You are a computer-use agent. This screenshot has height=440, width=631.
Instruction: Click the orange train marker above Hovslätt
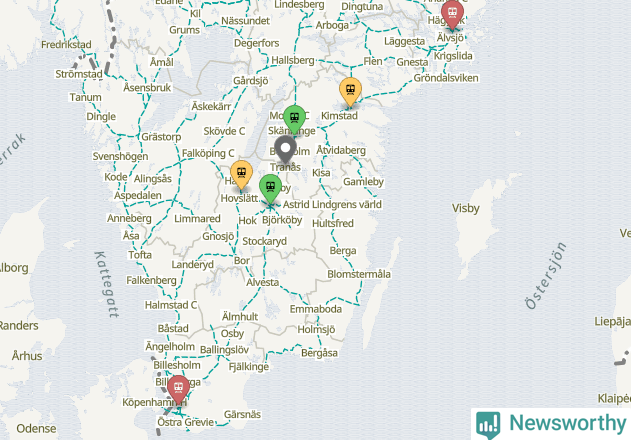(x=241, y=175)
